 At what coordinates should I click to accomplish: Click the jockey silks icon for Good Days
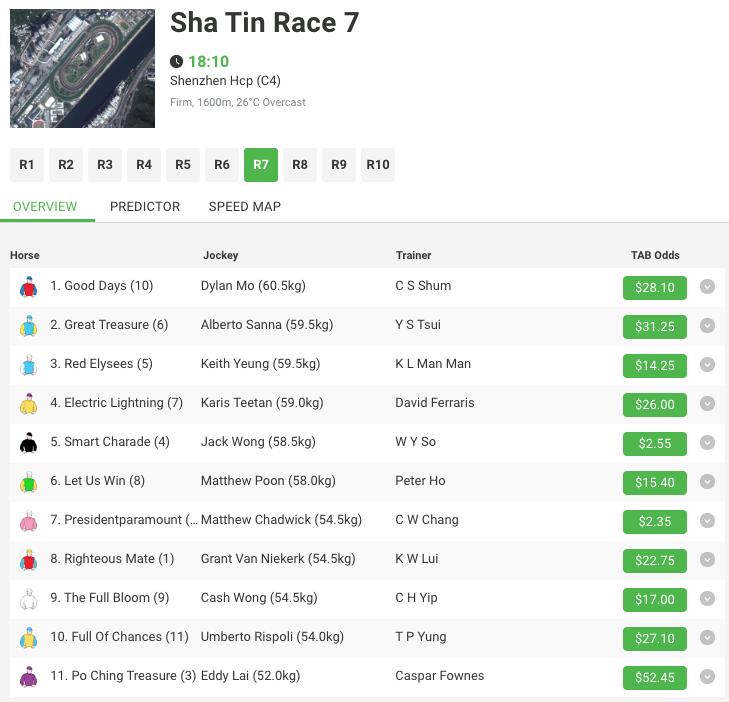(x=28, y=287)
